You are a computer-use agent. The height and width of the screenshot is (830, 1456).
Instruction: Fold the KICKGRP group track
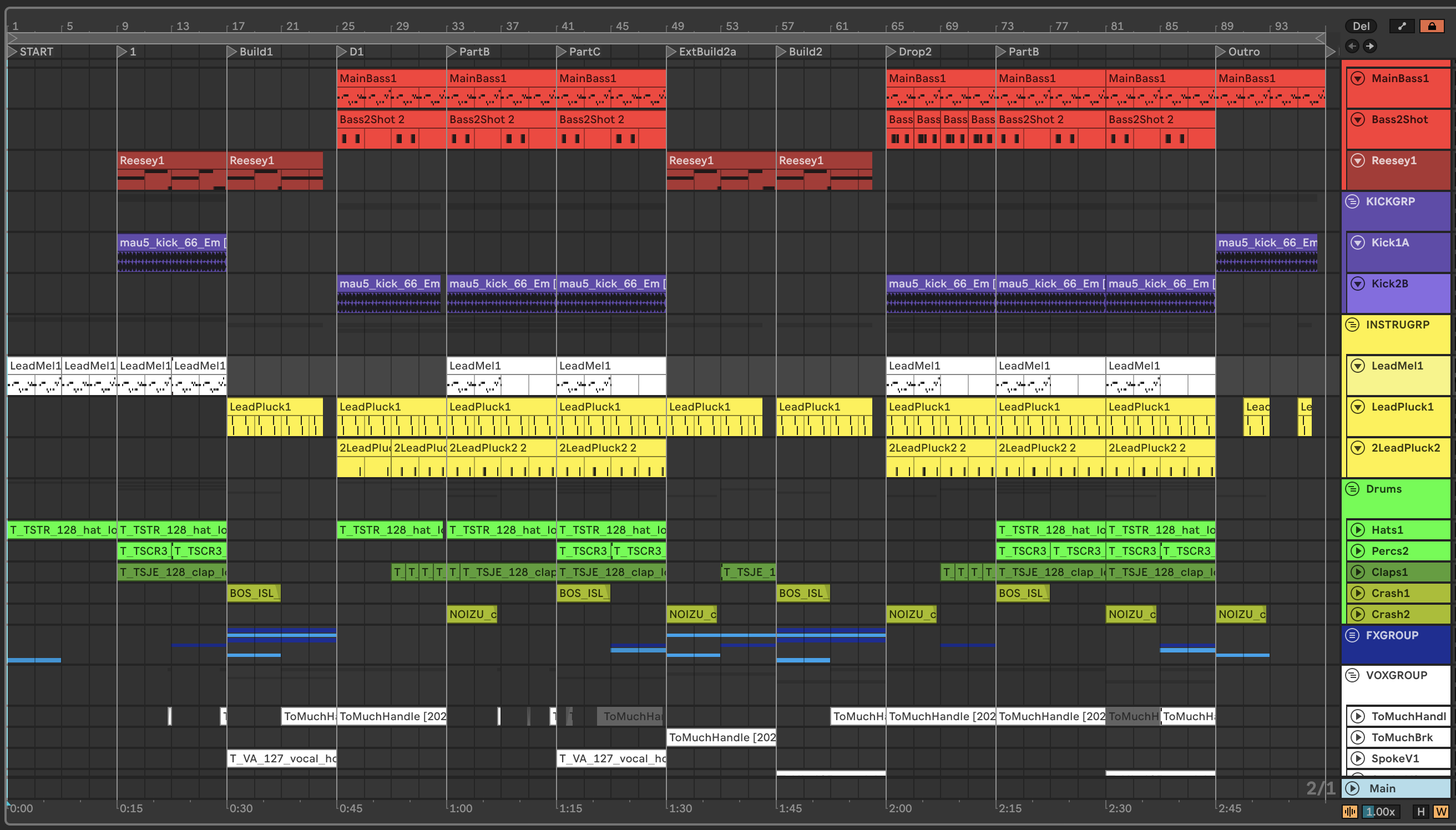tap(1352, 201)
